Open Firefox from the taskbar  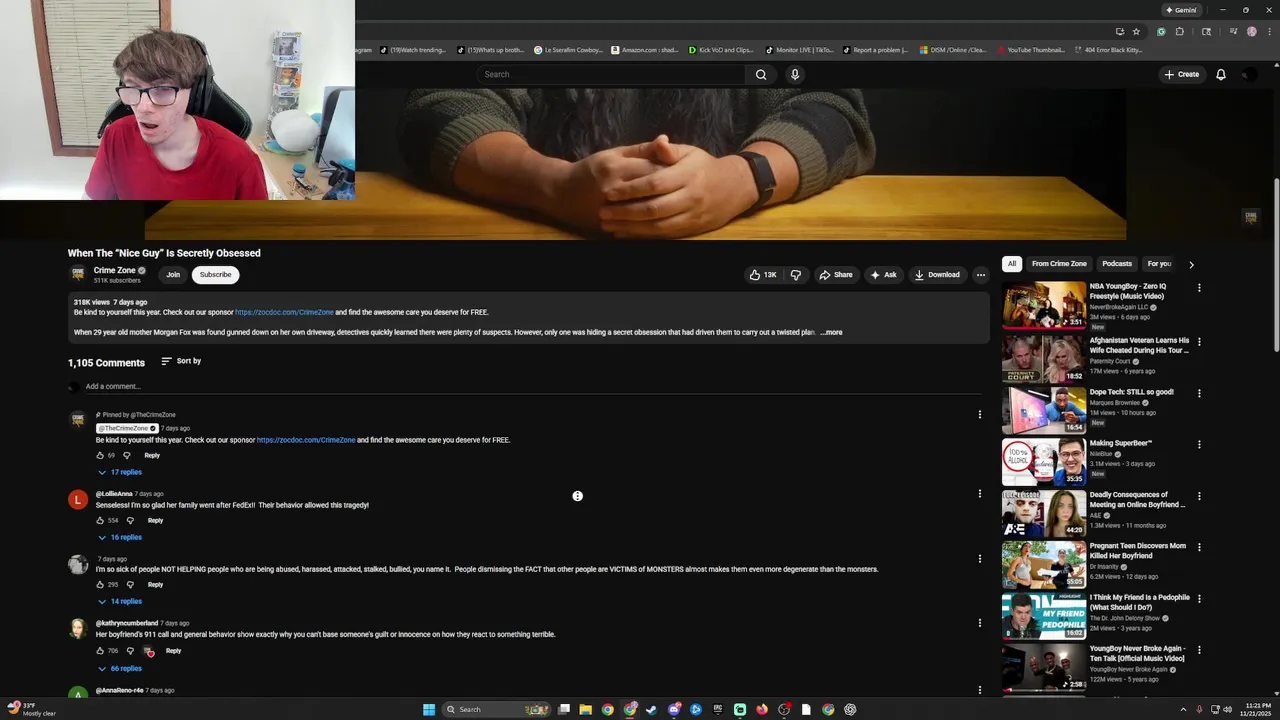[762, 710]
